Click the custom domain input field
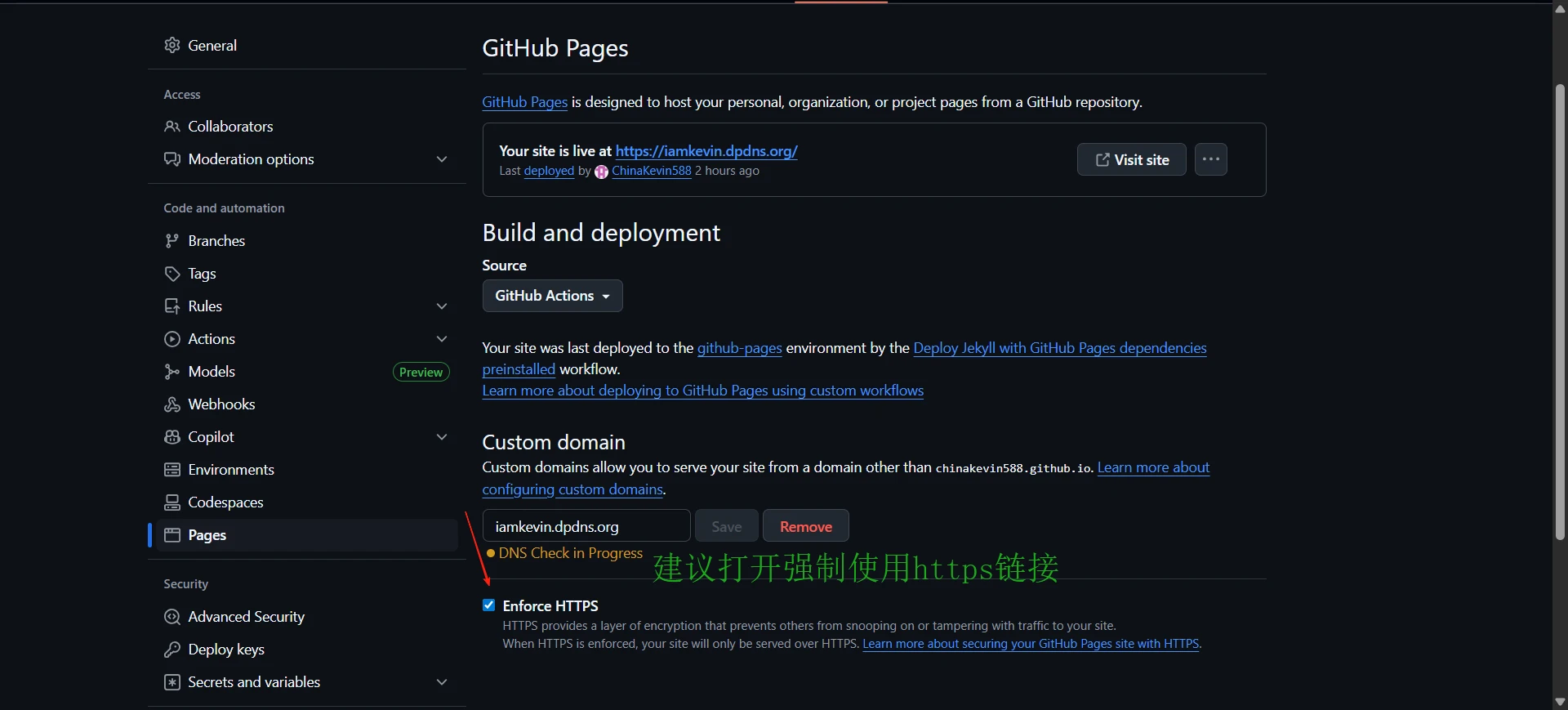The width and height of the screenshot is (1568, 710). pos(586,526)
